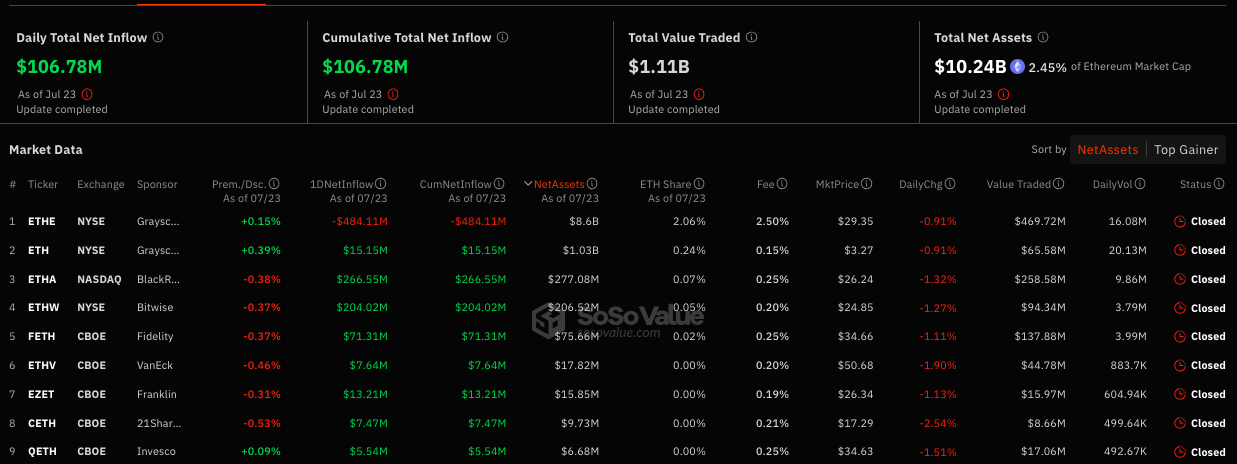This screenshot has height=464, width=1237.
Task: Sort by the Prem./Dsc. column header
Action: coord(239,184)
